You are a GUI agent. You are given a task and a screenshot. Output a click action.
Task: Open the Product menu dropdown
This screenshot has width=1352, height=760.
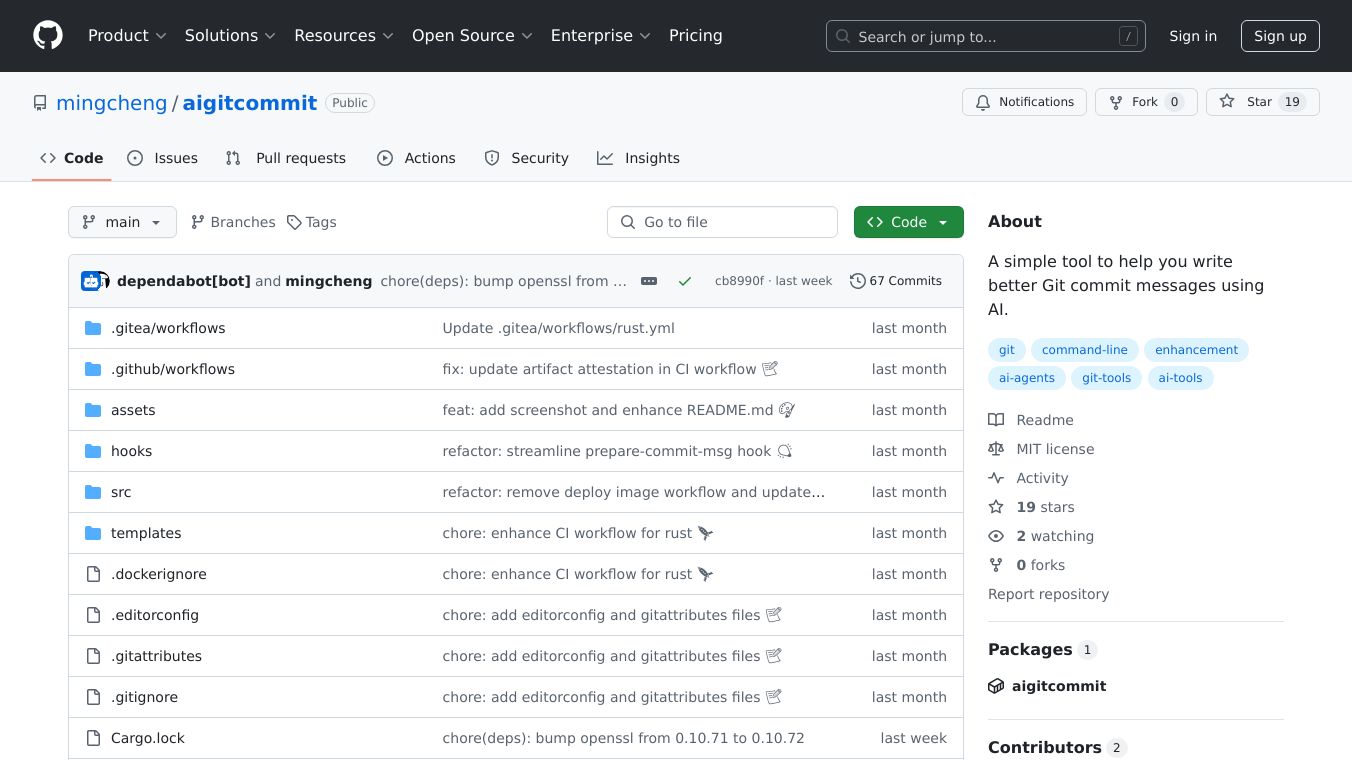point(127,36)
